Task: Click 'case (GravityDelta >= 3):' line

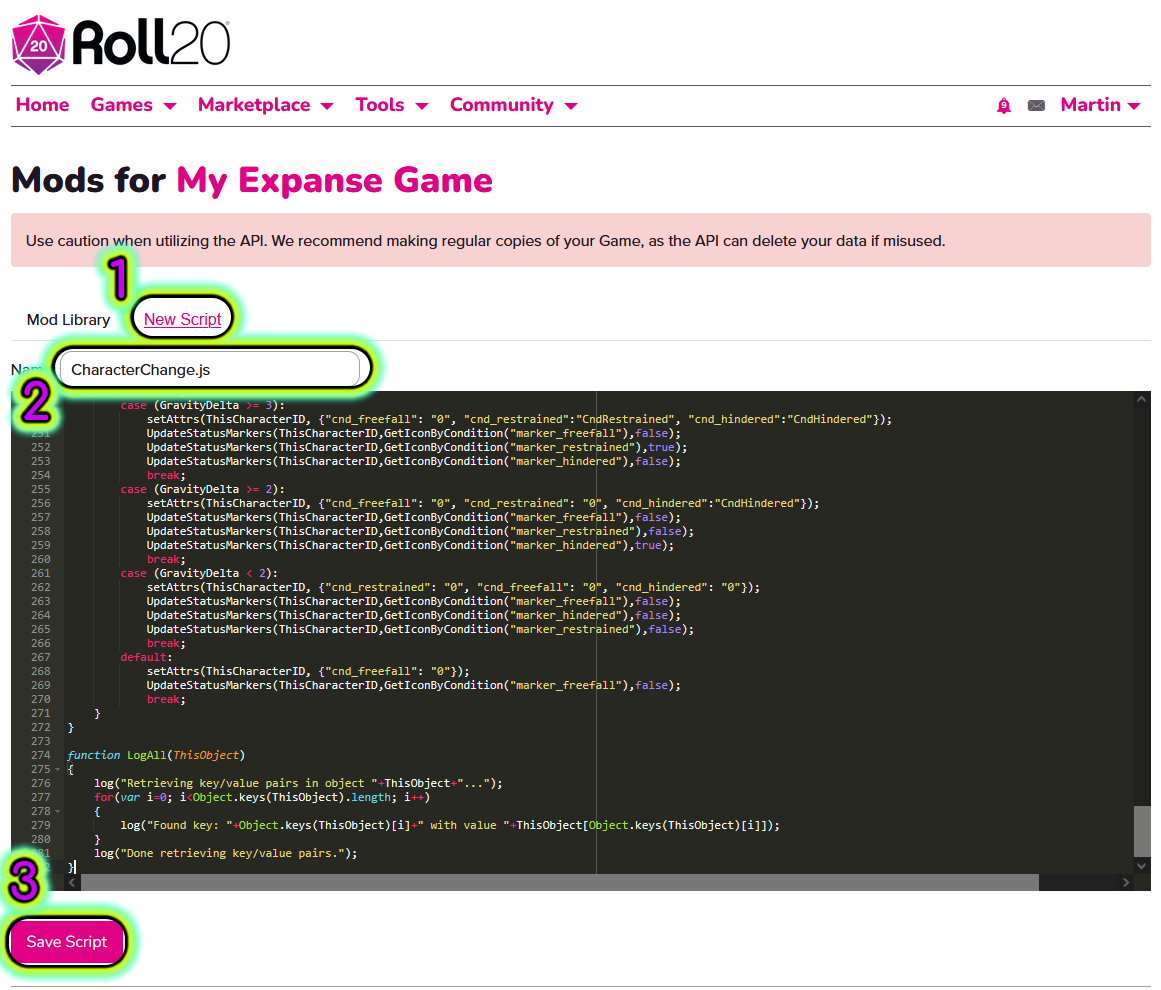Action: 202,405
